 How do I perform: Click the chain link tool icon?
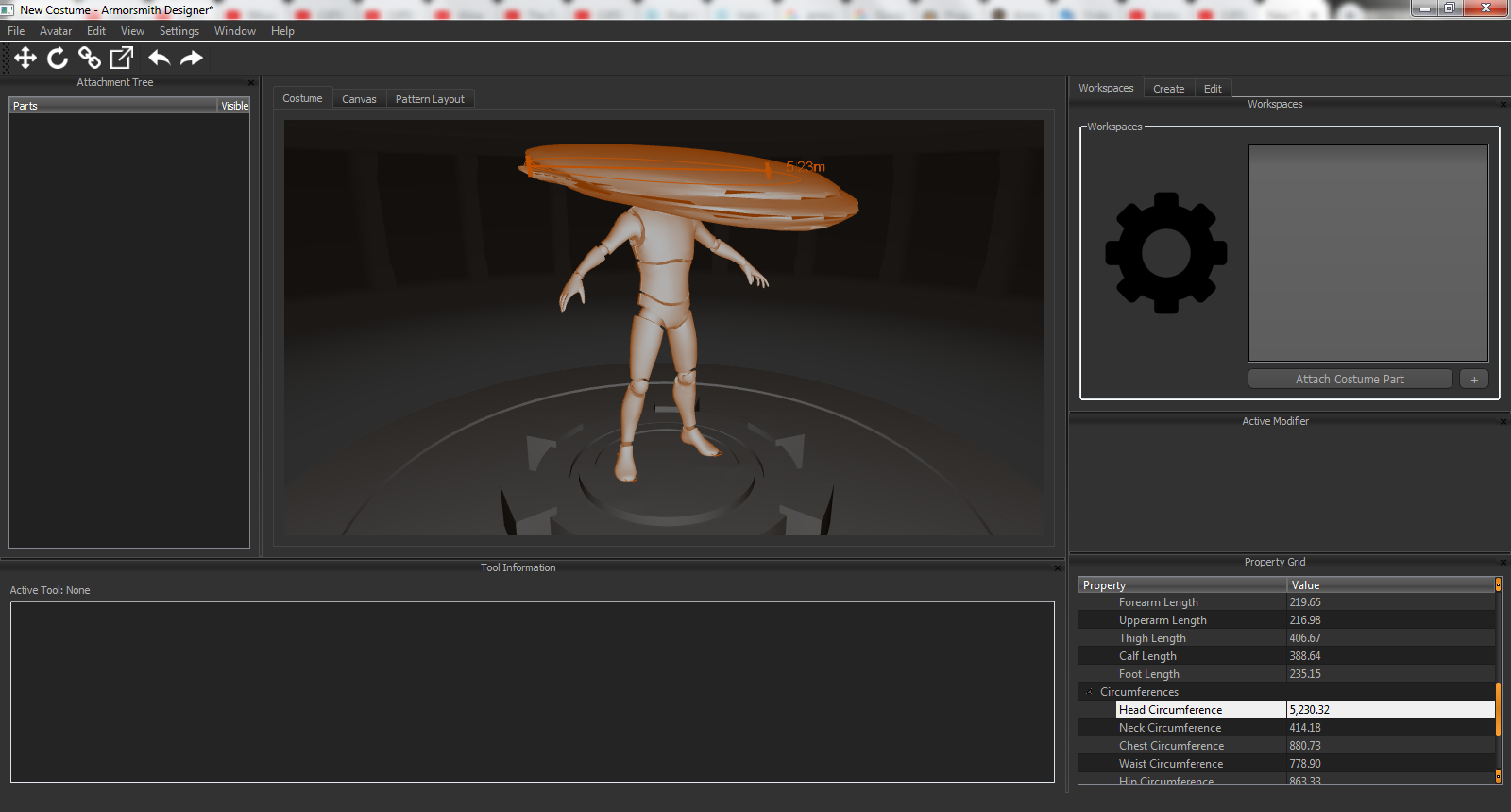(90, 59)
